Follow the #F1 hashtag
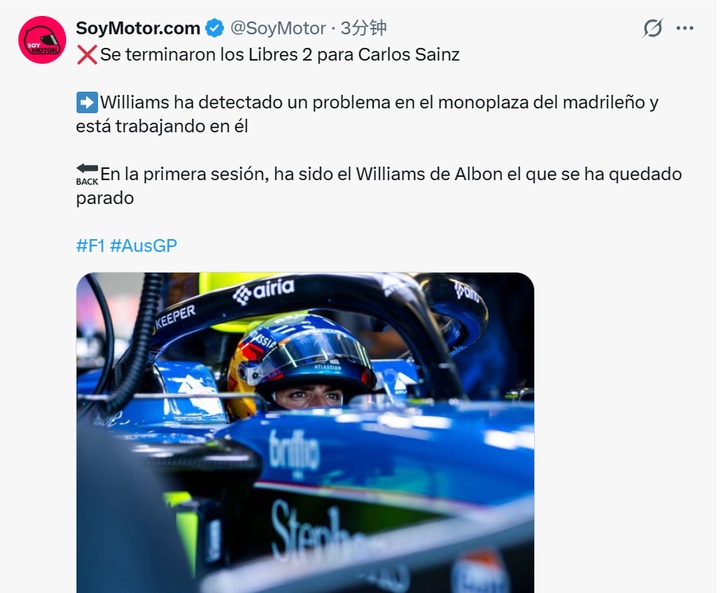720x593 pixels. (90, 246)
